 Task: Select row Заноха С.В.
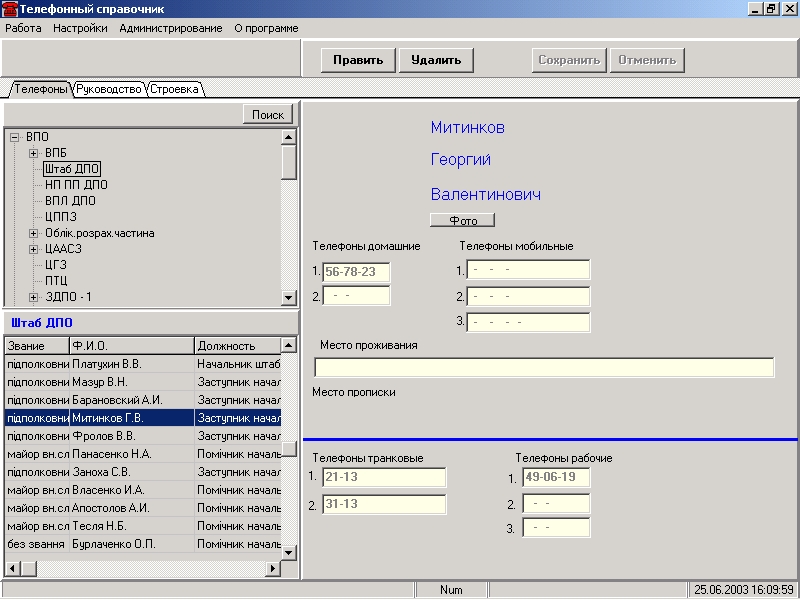tap(143, 472)
